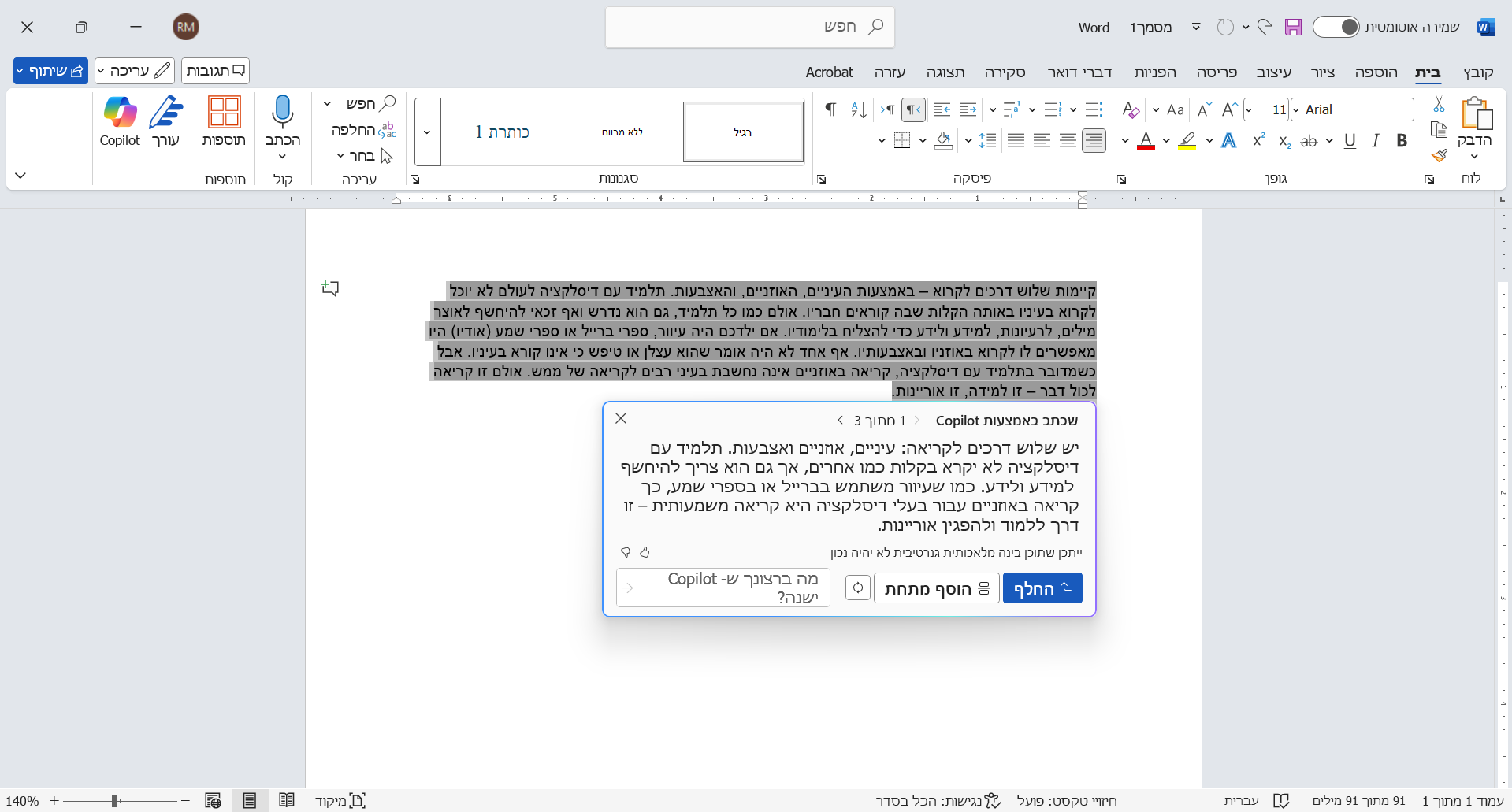Click the Format Painter brush icon
1512x812 pixels.
1439,155
